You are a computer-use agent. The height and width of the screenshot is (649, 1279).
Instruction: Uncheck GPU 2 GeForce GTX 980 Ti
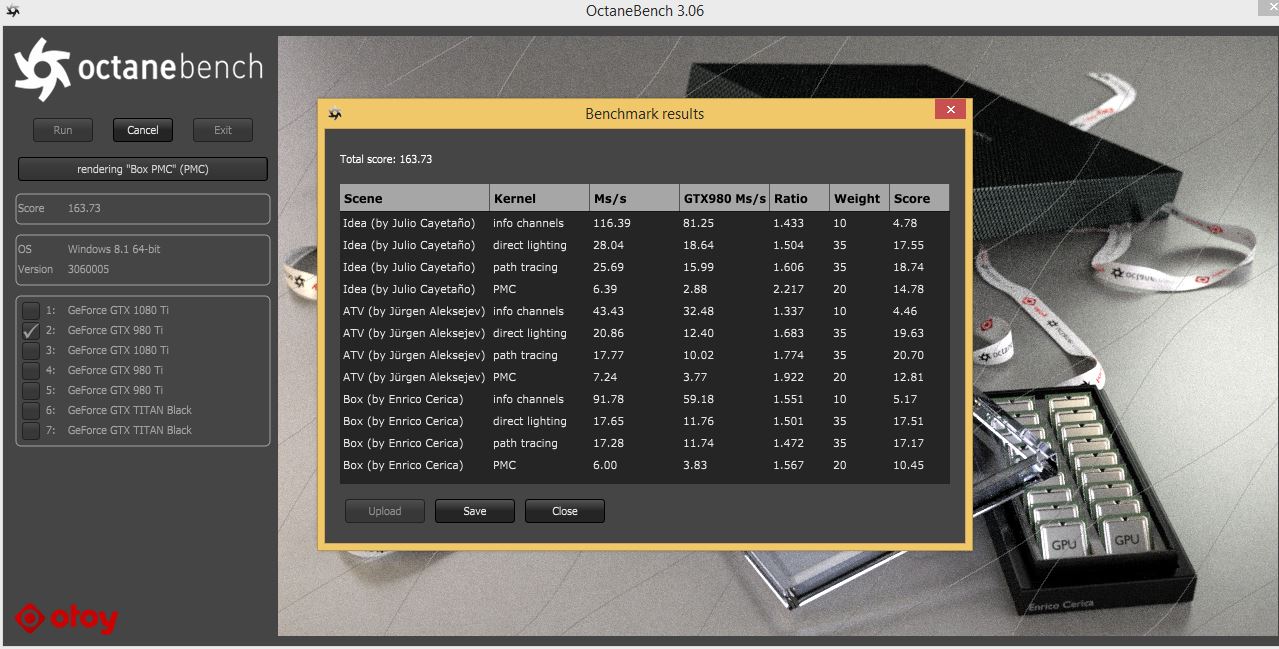[x=31, y=330]
